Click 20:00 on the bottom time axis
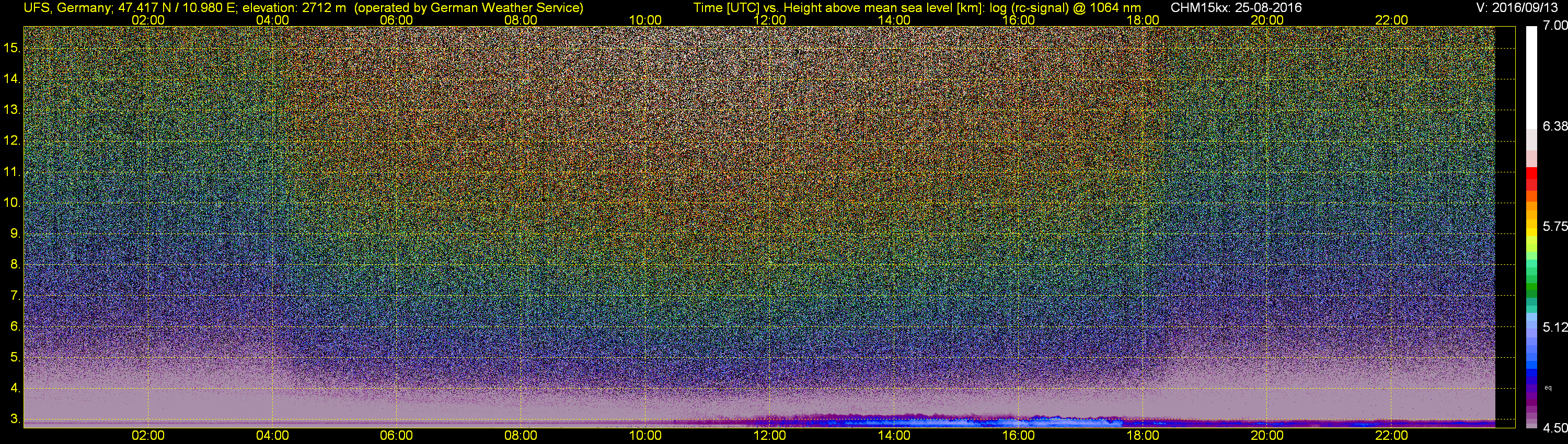This screenshot has height=444, width=1568. (x=1267, y=436)
